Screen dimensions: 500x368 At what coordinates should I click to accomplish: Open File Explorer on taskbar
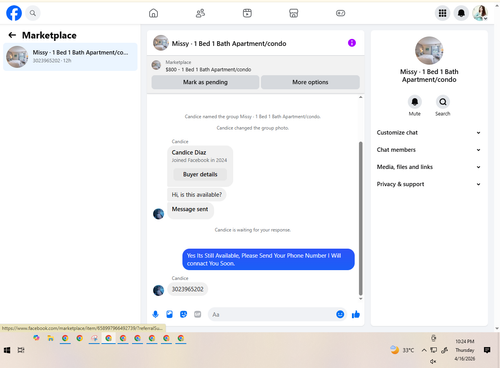point(51,338)
